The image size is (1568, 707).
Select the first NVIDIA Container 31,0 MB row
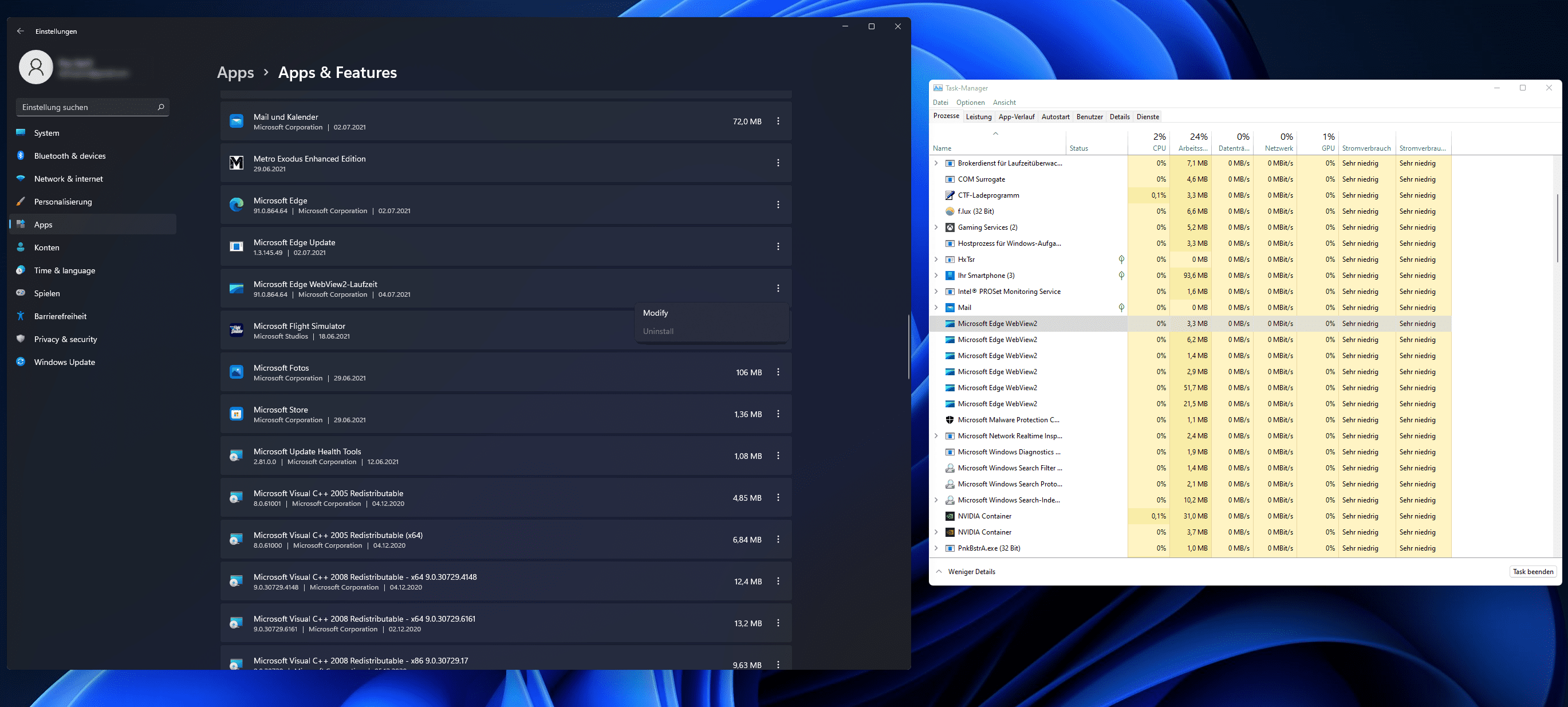(1190, 516)
